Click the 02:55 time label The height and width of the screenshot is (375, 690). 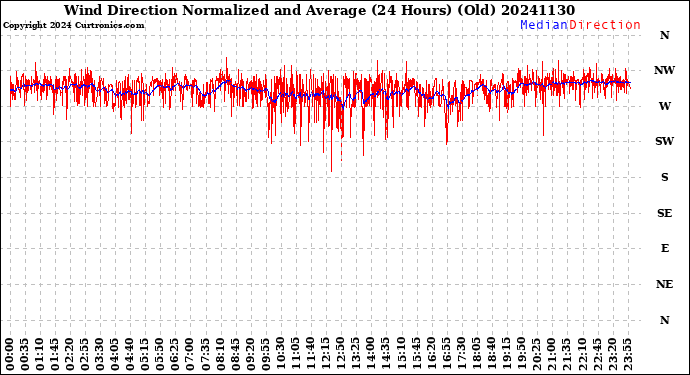(x=84, y=354)
